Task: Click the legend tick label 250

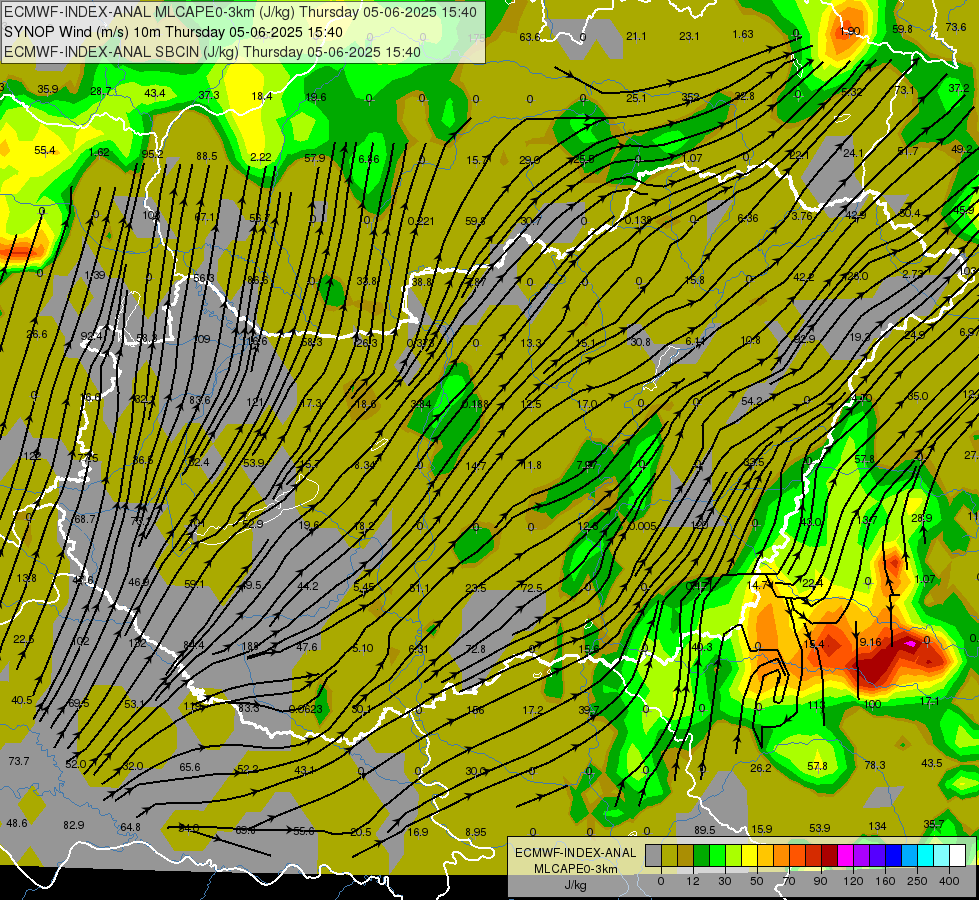Action: pos(917,881)
